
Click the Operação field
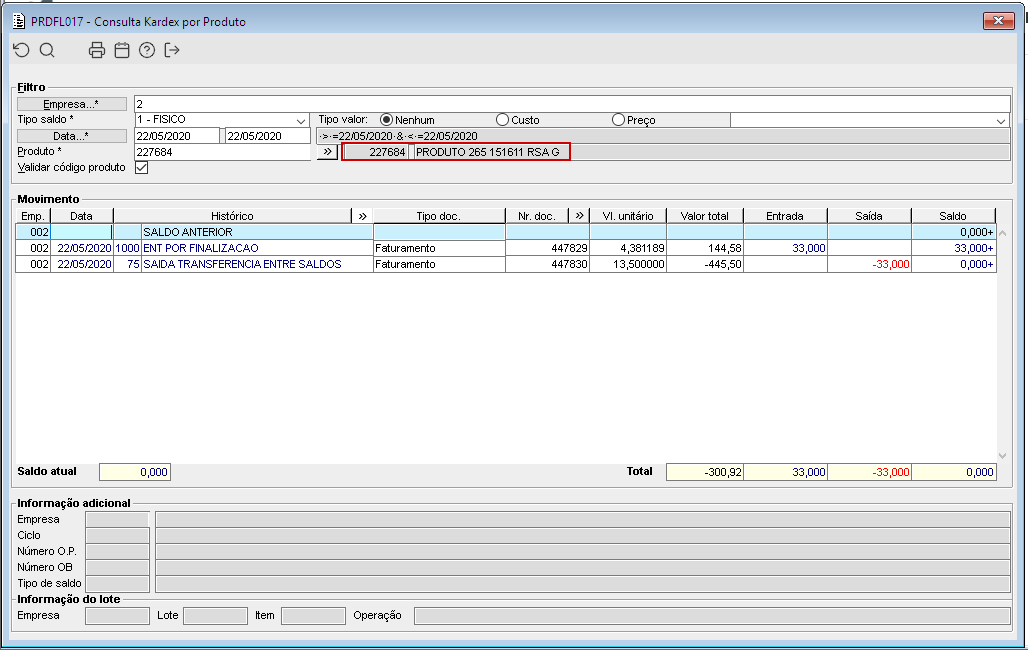click(x=712, y=616)
